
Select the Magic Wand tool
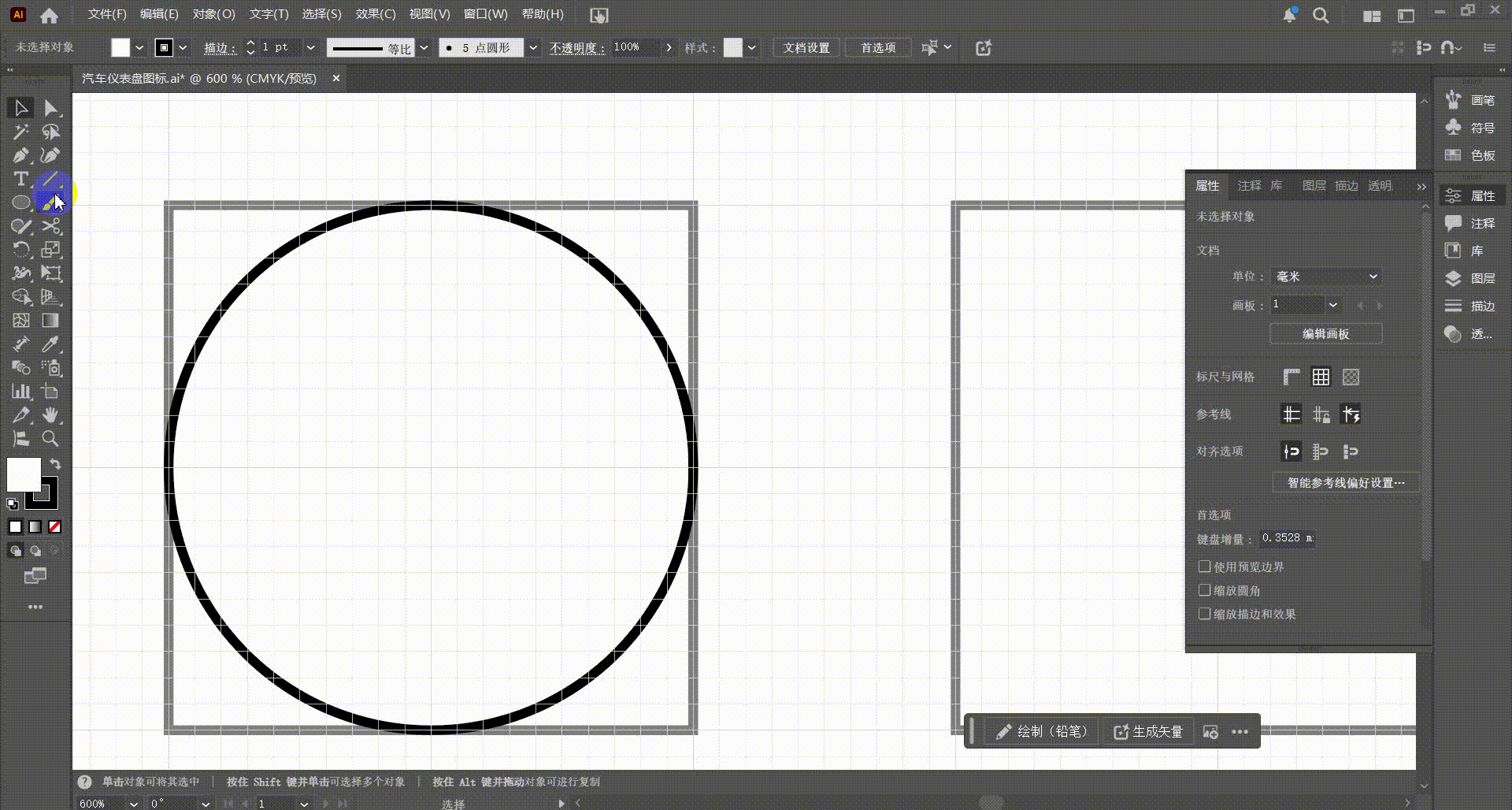21,132
